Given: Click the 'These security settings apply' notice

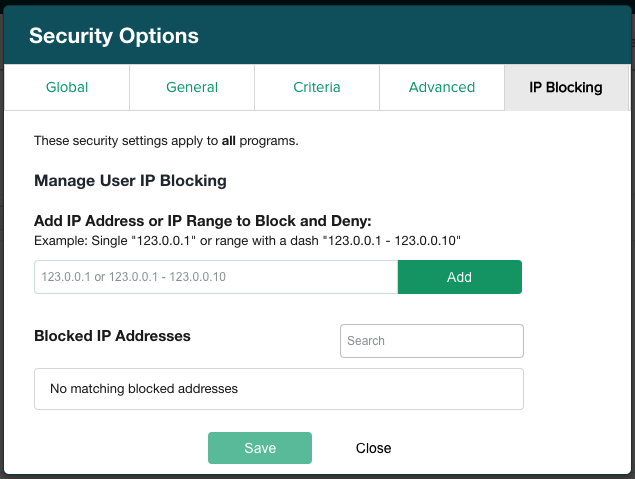Looking at the screenshot, I should coord(166,141).
